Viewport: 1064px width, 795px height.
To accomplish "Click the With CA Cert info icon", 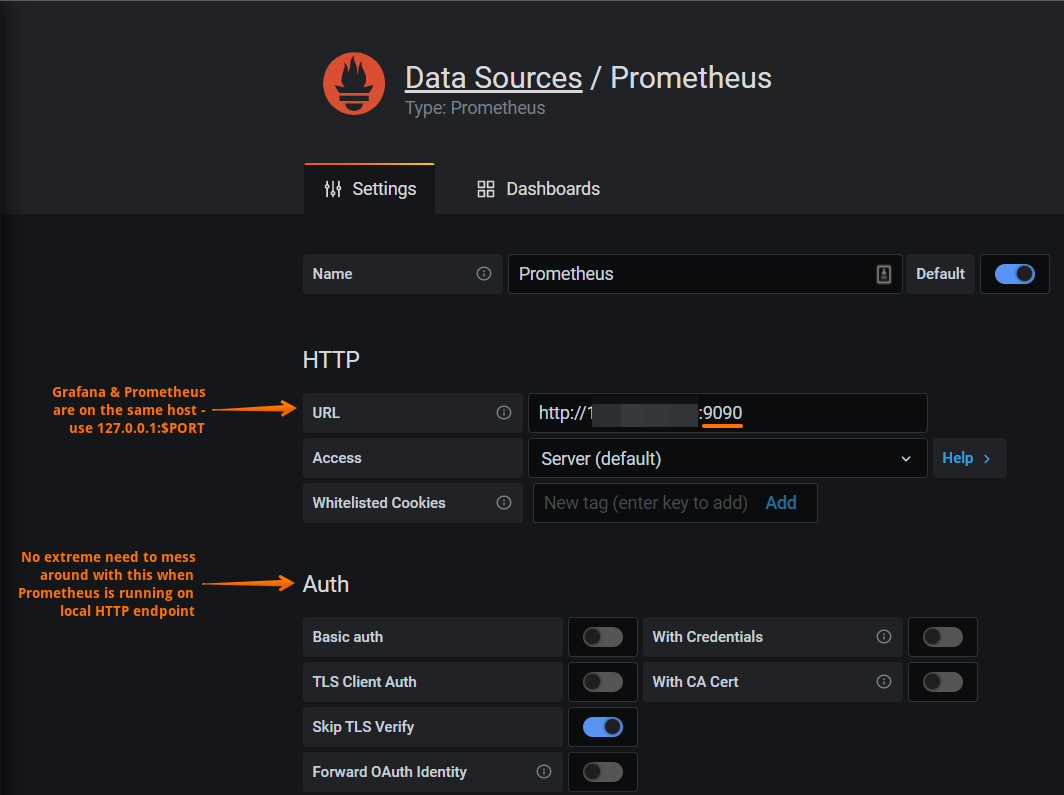I will pos(884,681).
